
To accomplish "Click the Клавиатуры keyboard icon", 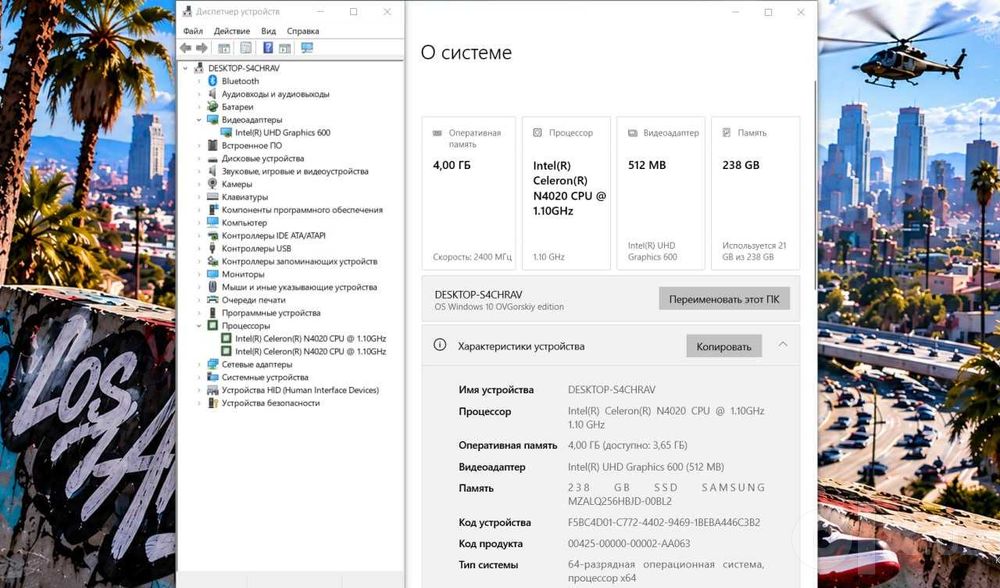I will pyautogui.click(x=213, y=196).
